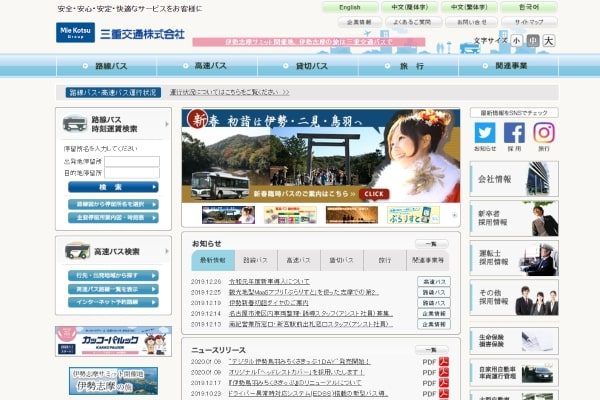Open the 貸切バス main navigation menu
Viewport: 600px width, 400px height.
(308, 66)
